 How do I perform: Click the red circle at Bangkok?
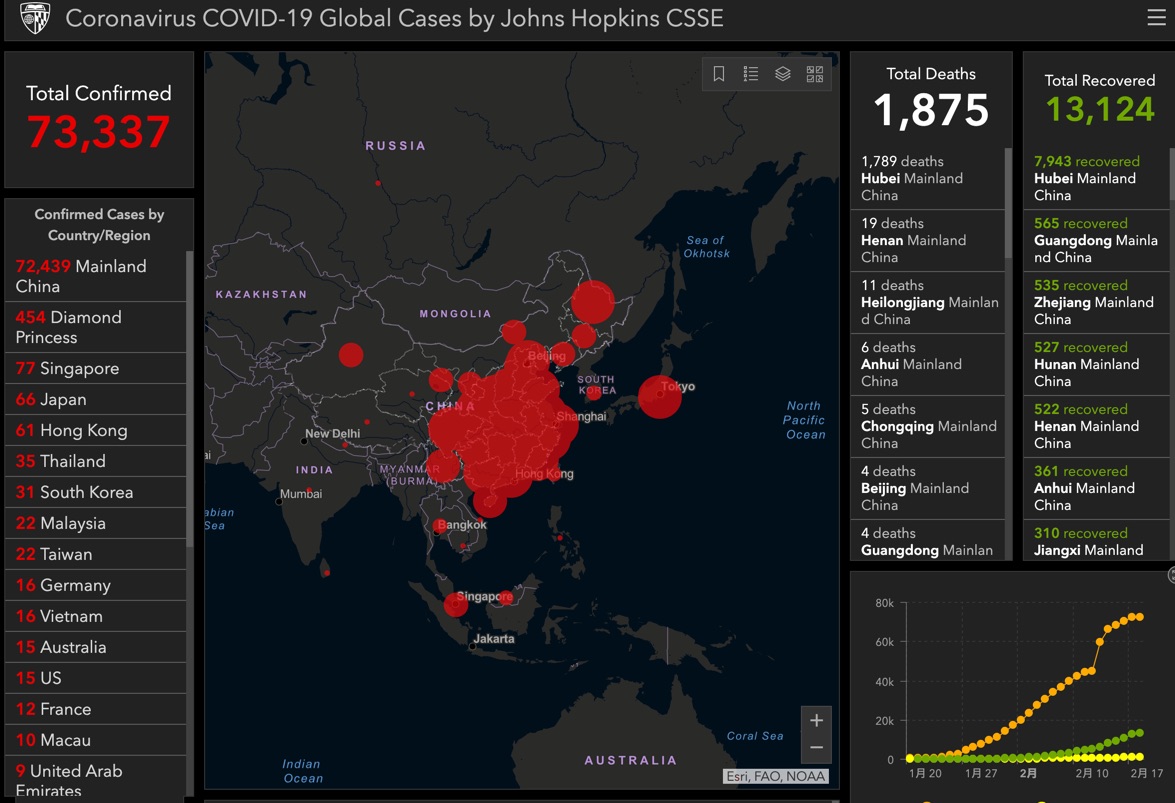coord(440,526)
